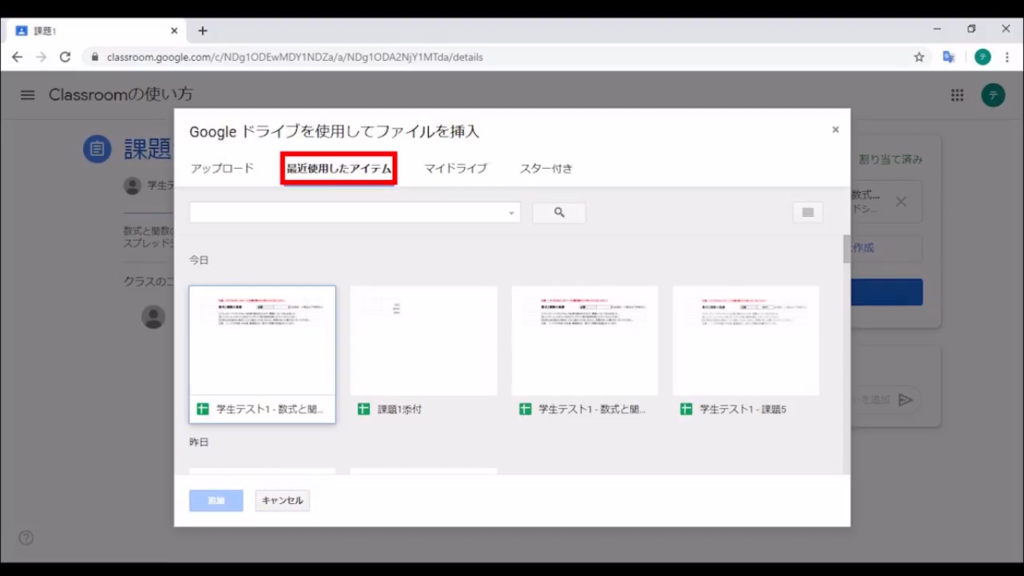Click the file list scrollbar in dialog
This screenshot has height=576, width=1024.
pos(846,249)
